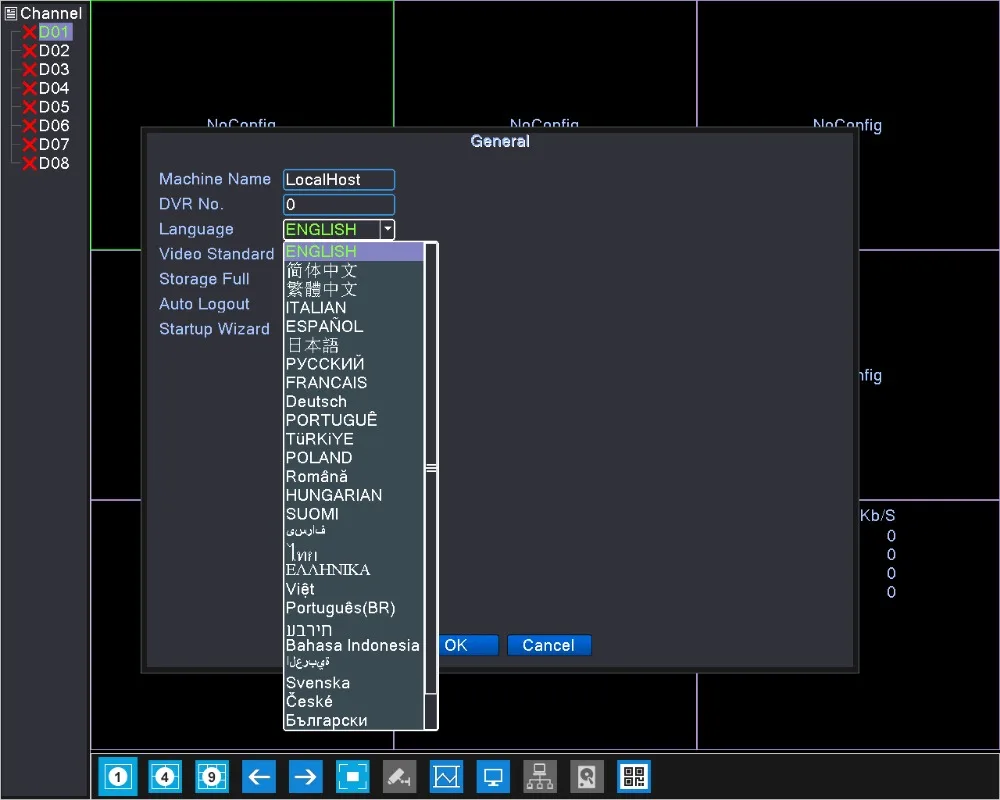Confirm settings with the OK button
Image resolution: width=1000 pixels, height=800 pixels.
(x=467, y=645)
